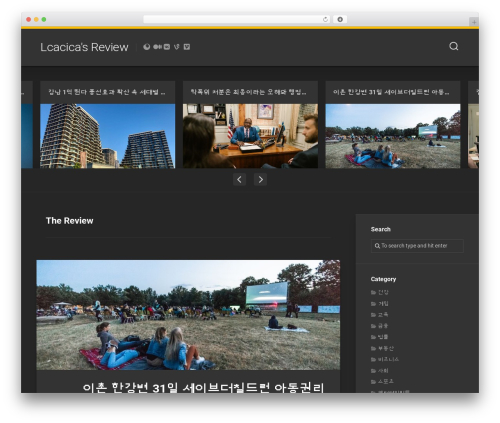Open the 부동산 category link
Viewport: 500px width, 423px height.
click(386, 348)
